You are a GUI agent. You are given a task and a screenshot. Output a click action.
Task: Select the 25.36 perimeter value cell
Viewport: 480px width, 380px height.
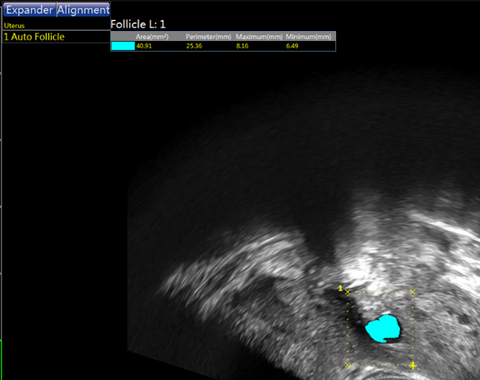[x=194, y=46]
